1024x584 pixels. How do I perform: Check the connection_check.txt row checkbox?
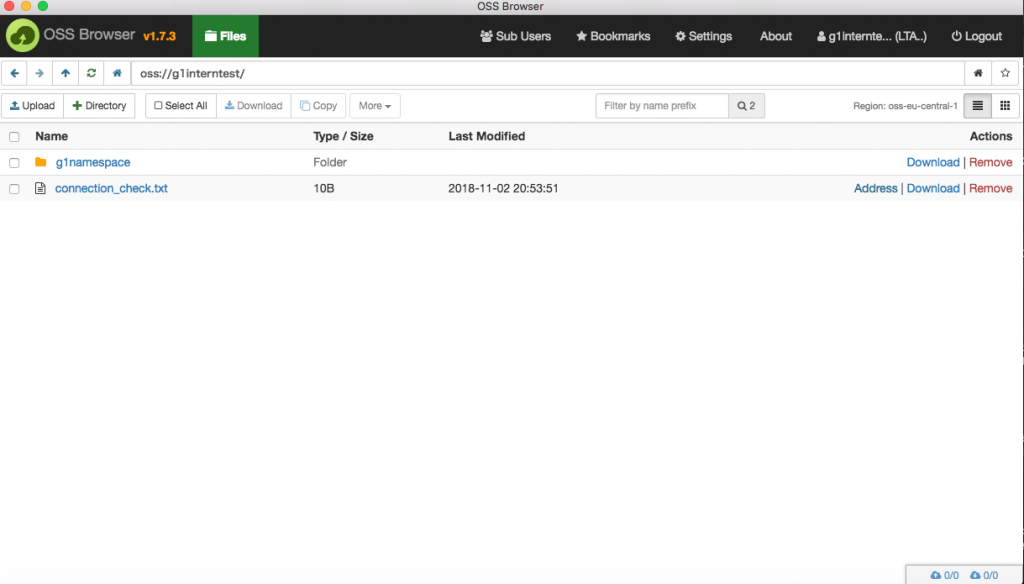point(14,189)
